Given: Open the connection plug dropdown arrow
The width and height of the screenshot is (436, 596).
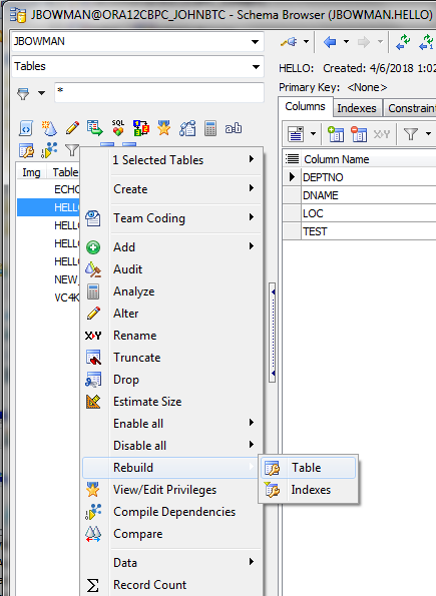Looking at the screenshot, I should [x=306, y=41].
